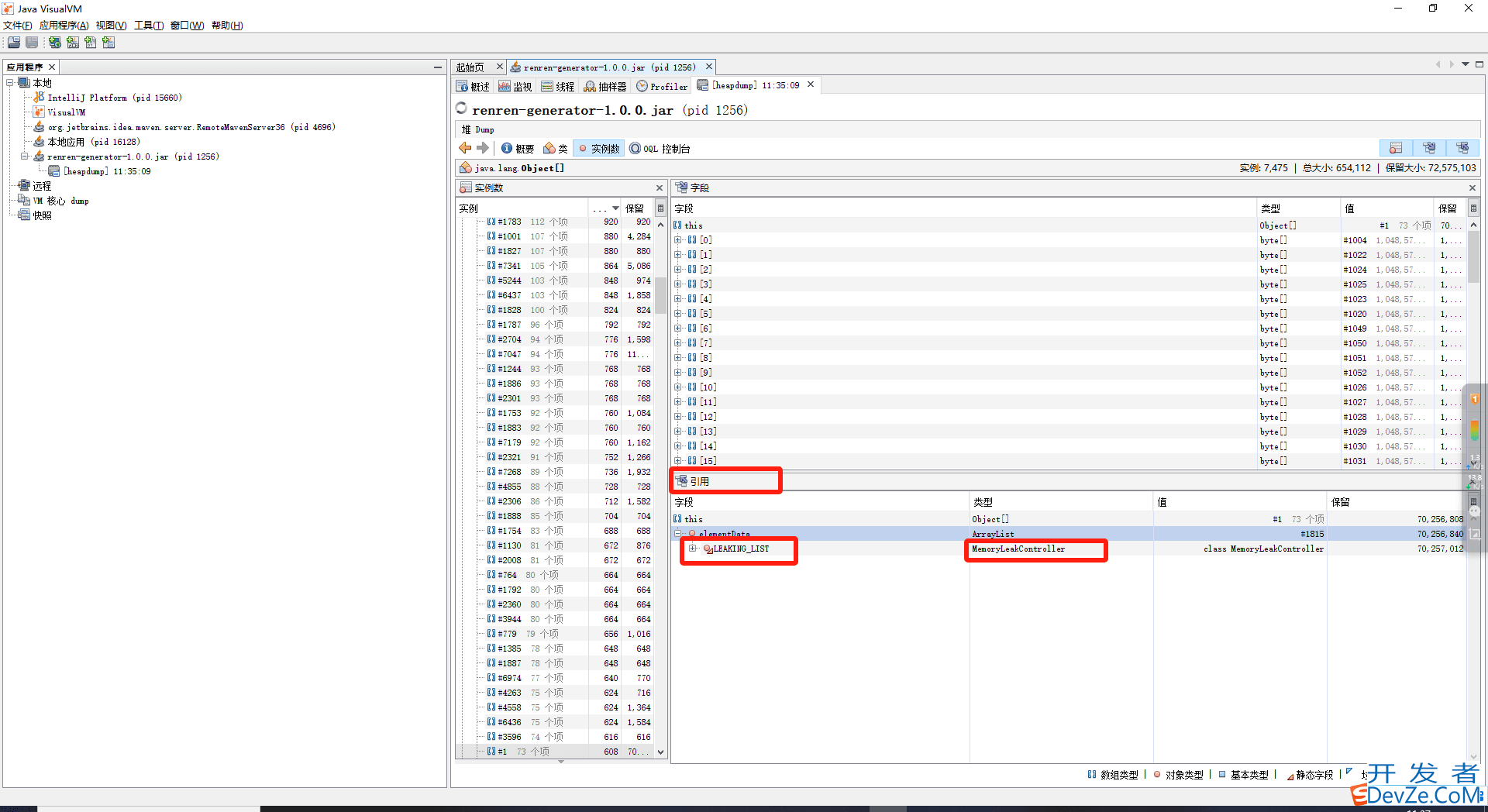This screenshot has width=1488, height=812.
Task: Click the Add Snapshot toolbar icon next to Coredump
Action: point(108,43)
